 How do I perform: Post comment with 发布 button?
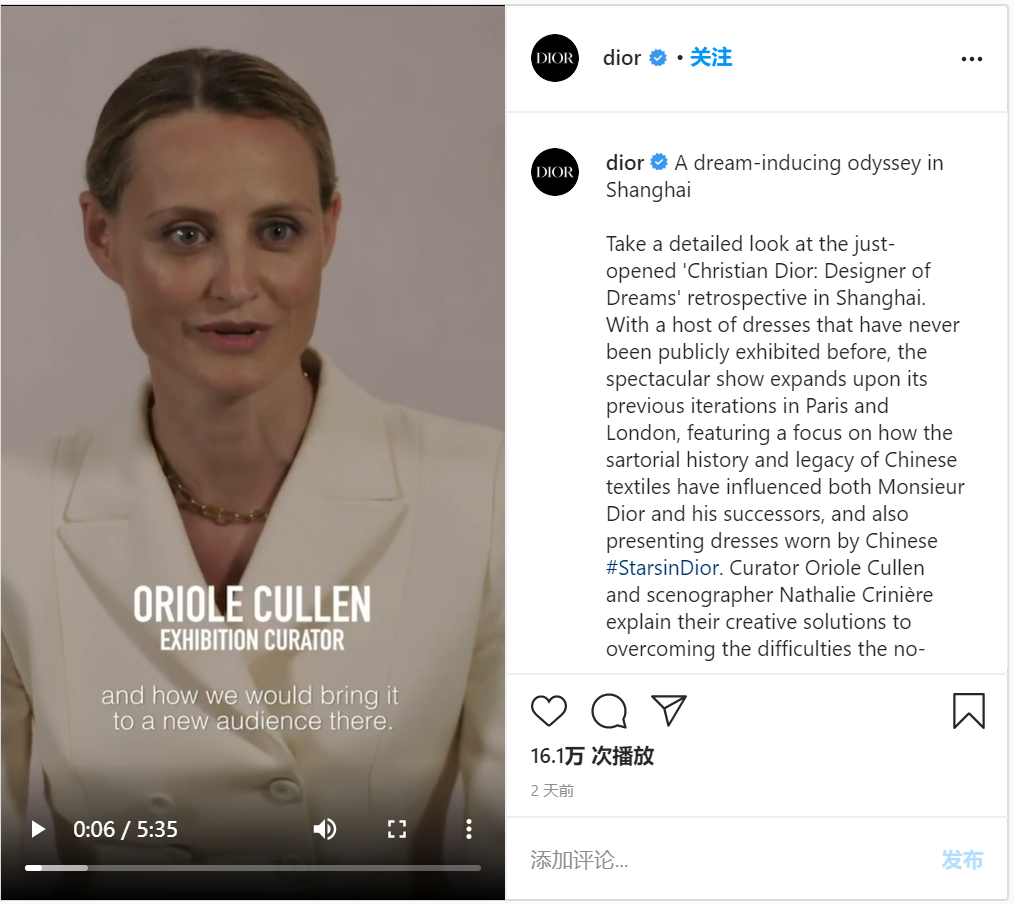click(962, 860)
